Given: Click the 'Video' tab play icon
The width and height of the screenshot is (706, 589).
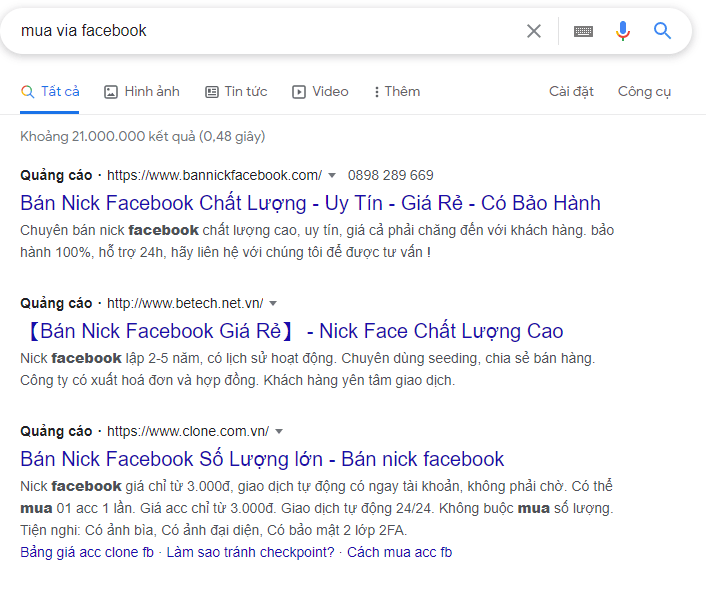Looking at the screenshot, I should coord(299,92).
